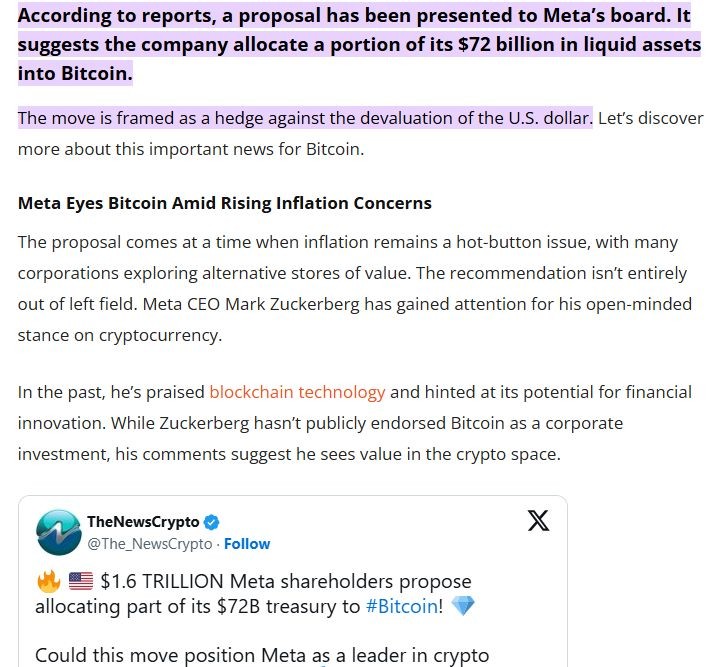
Task: Follow TheNewsCrypto on X
Action: (x=247, y=544)
